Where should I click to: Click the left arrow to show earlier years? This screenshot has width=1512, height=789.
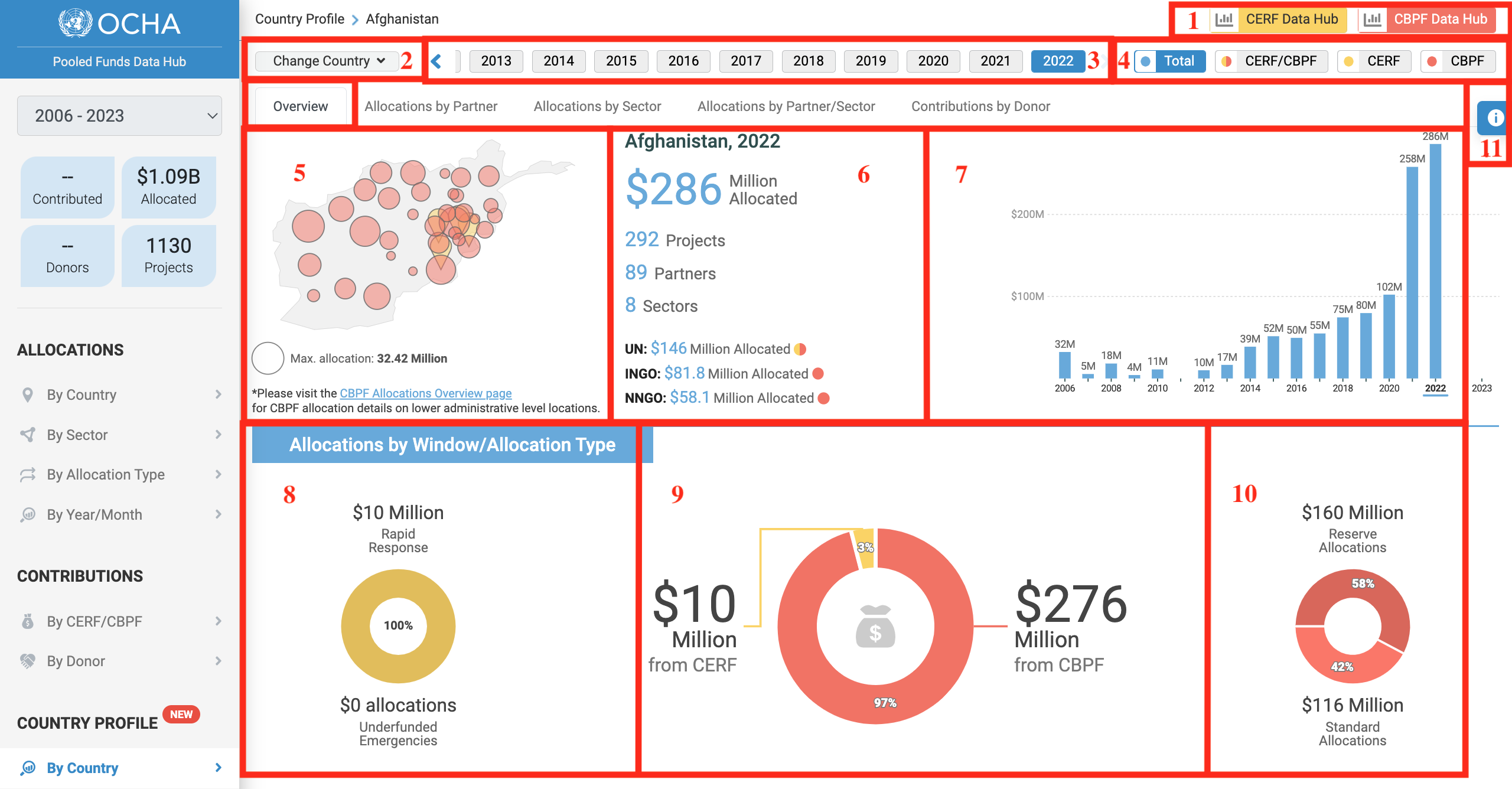point(436,61)
